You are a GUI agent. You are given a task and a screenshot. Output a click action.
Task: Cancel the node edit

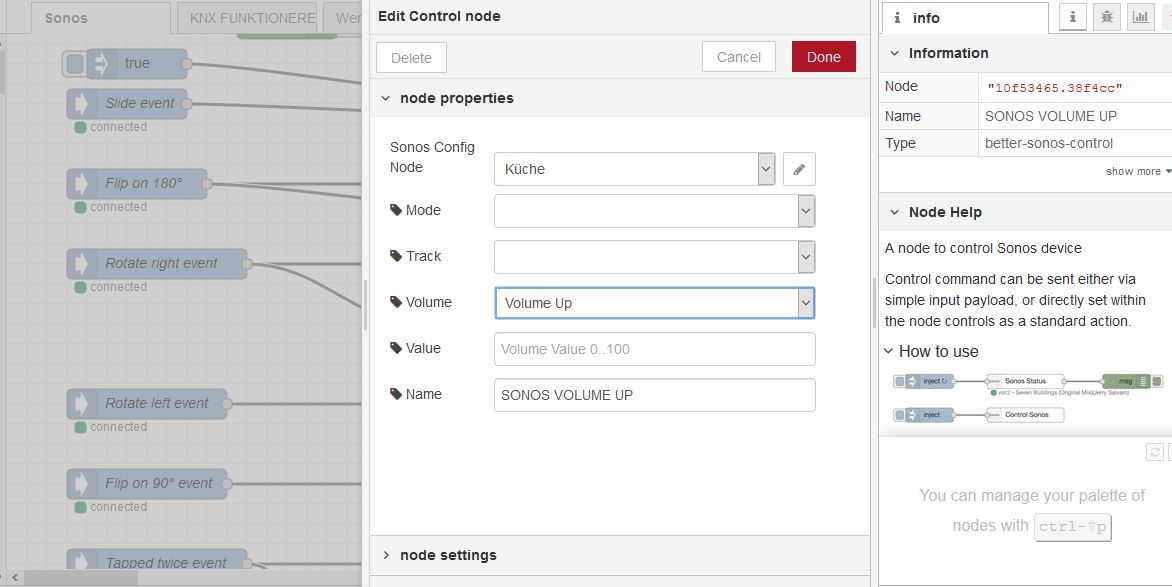coord(738,57)
